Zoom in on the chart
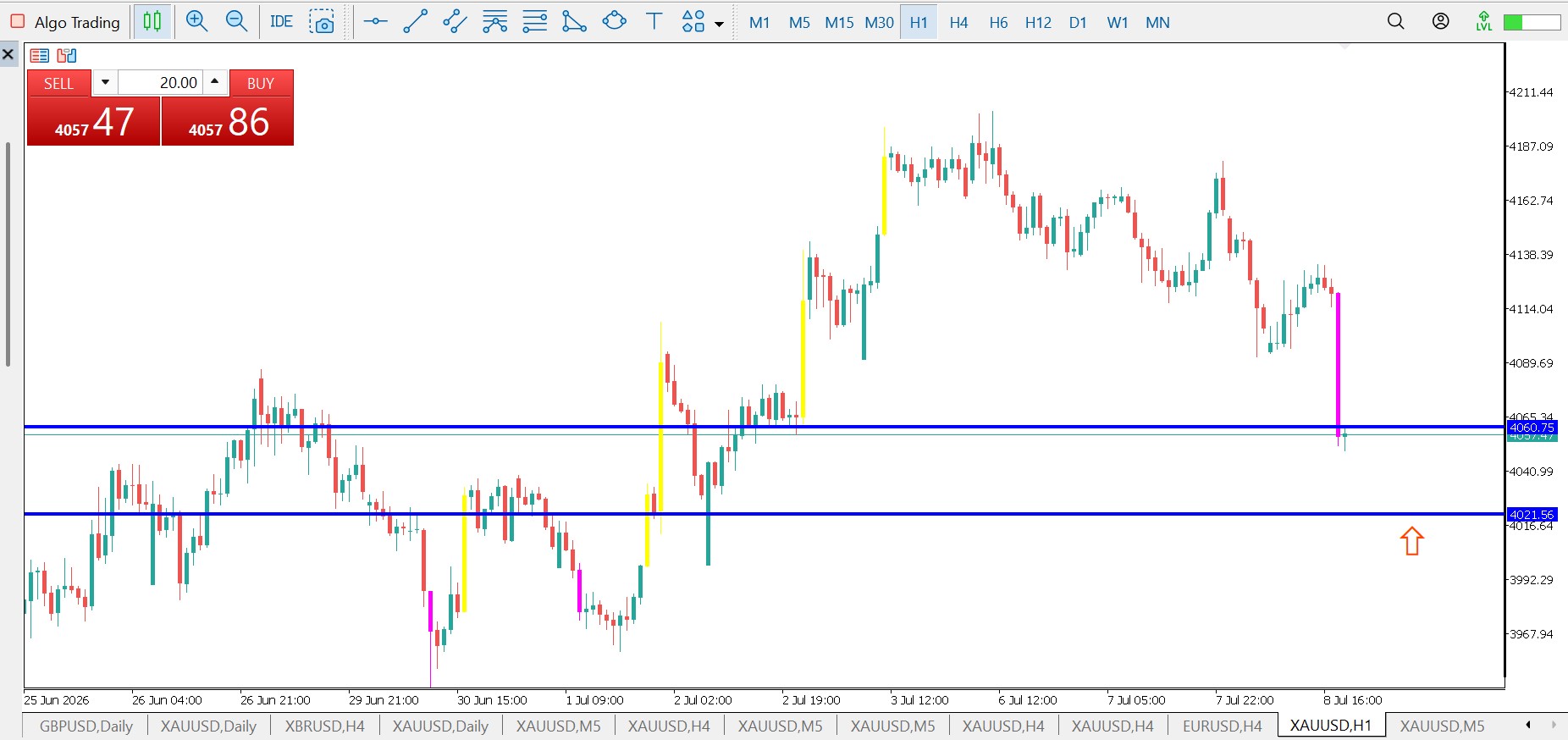The image size is (1568, 740). point(196,22)
